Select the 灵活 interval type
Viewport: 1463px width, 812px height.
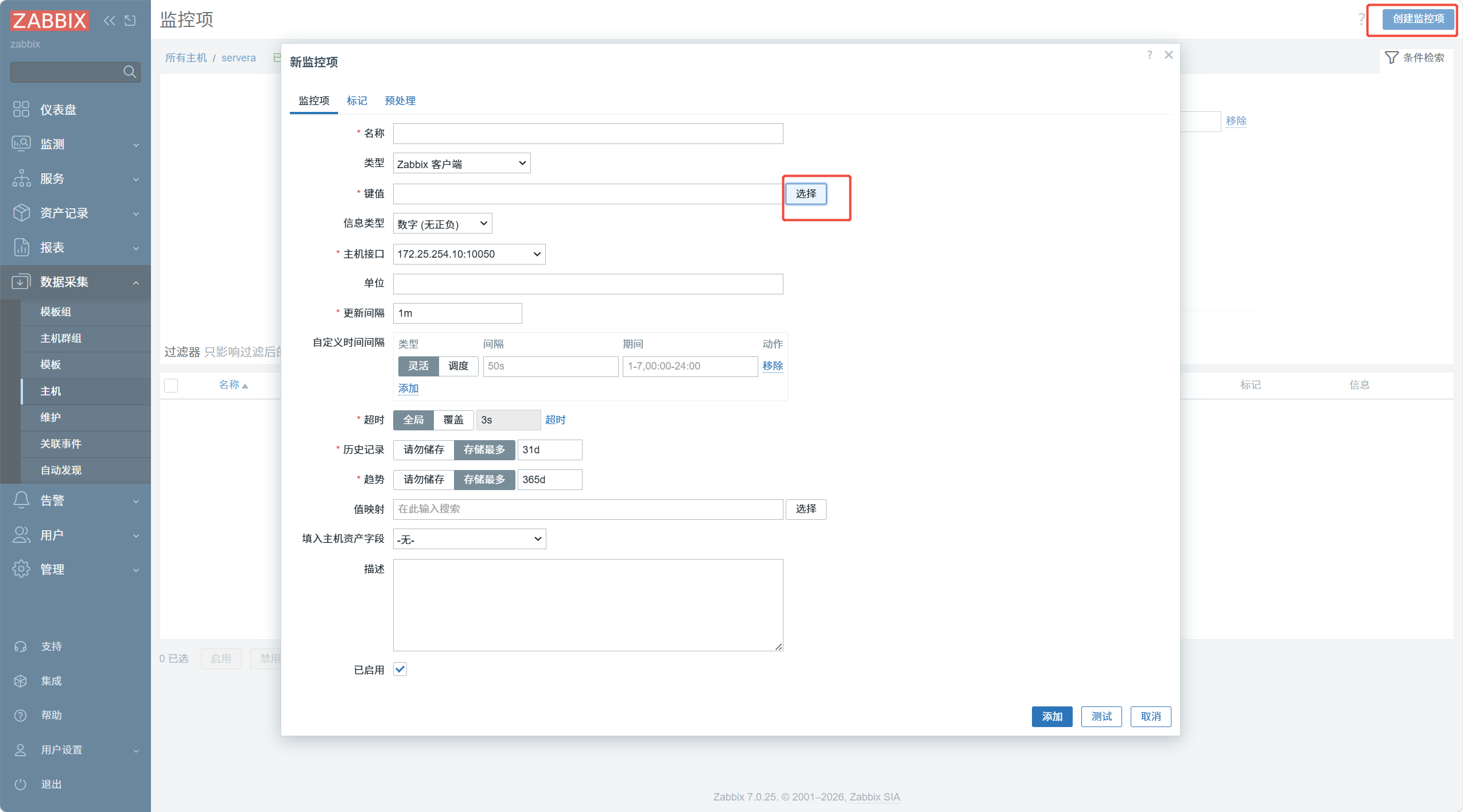[x=418, y=366]
